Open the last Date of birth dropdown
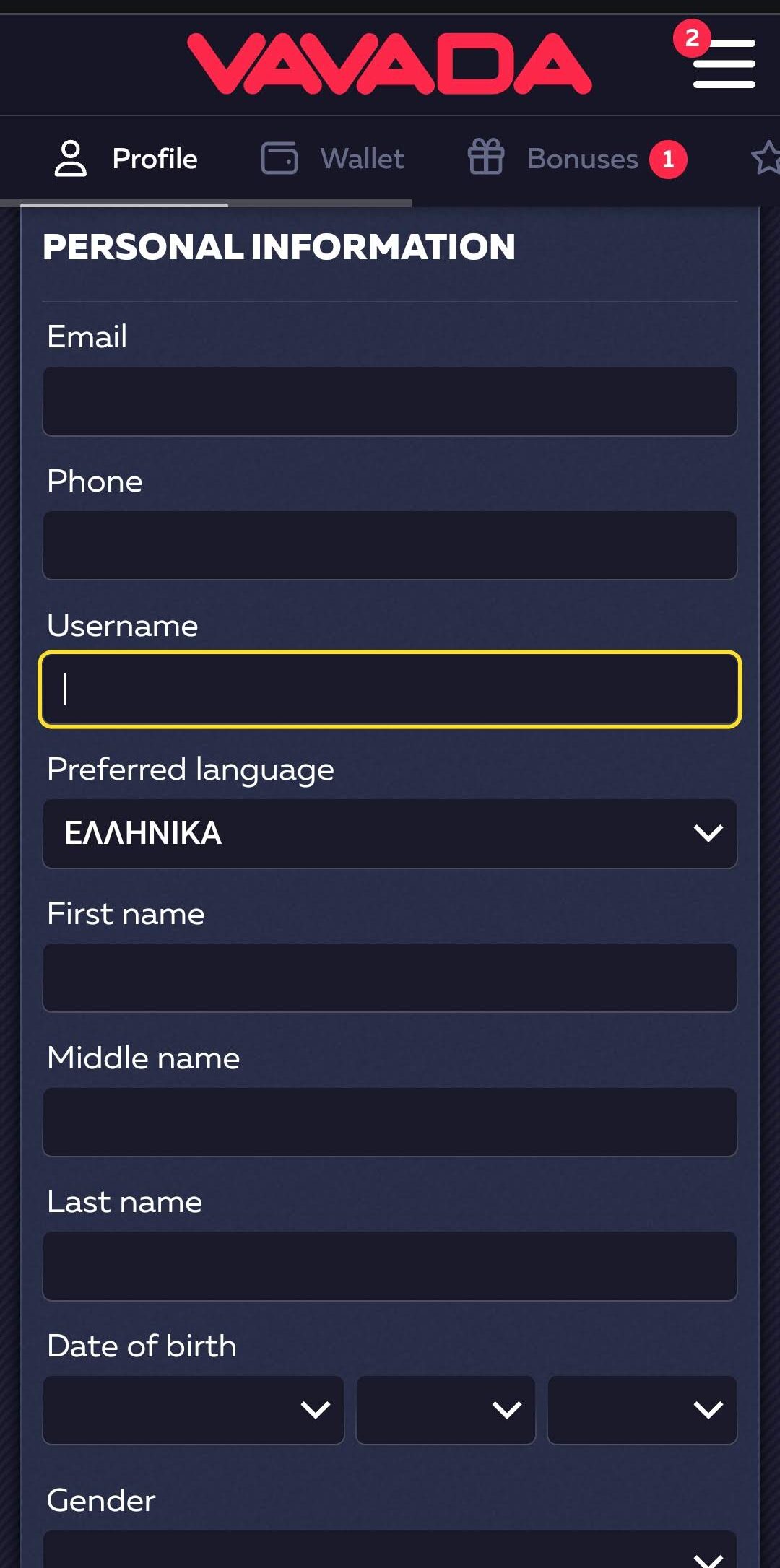780x1568 pixels. [x=642, y=1410]
